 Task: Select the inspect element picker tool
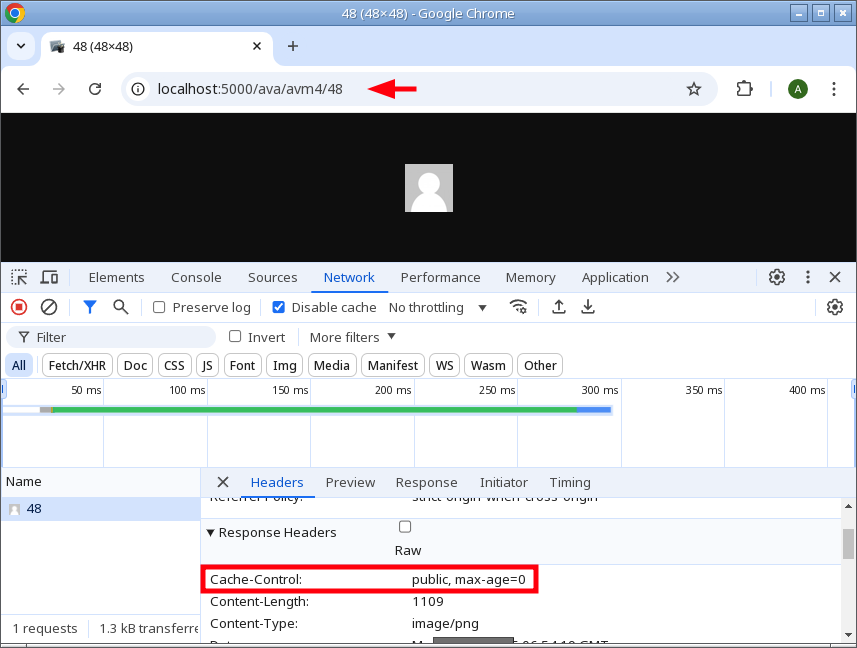[x=19, y=278]
